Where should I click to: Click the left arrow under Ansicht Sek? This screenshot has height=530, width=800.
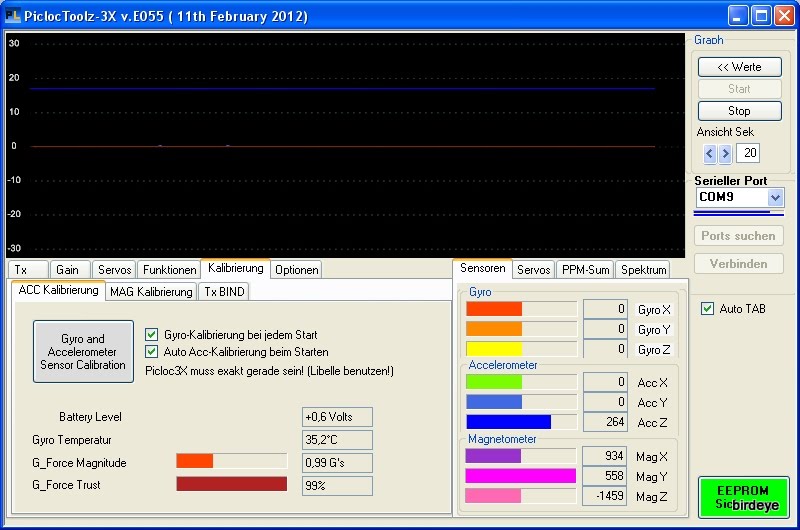pos(710,154)
